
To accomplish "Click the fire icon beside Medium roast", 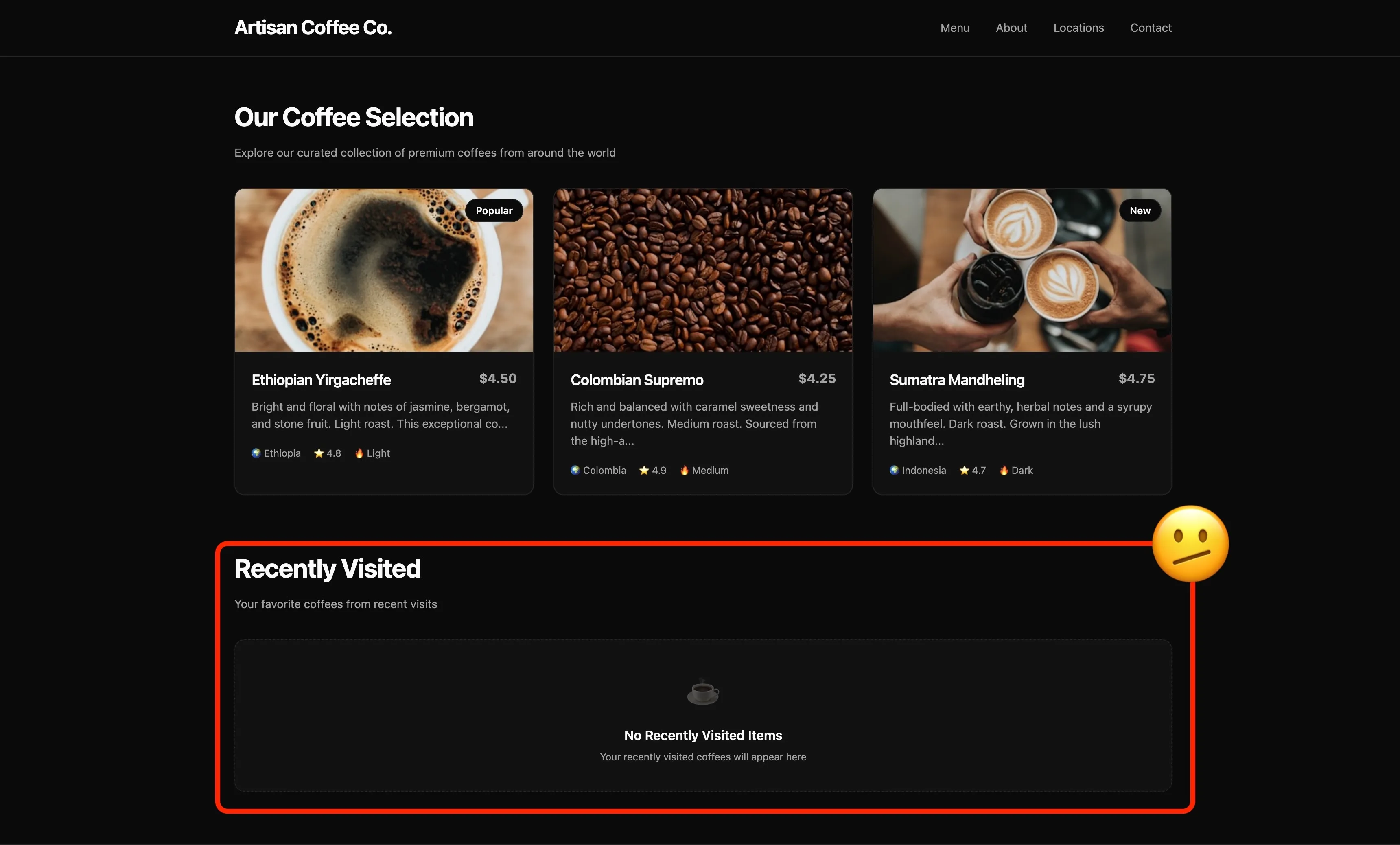I will point(685,470).
